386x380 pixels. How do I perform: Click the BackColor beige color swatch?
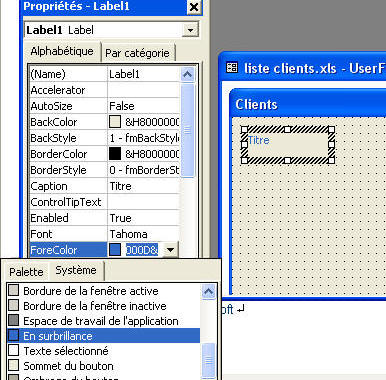click(x=115, y=122)
